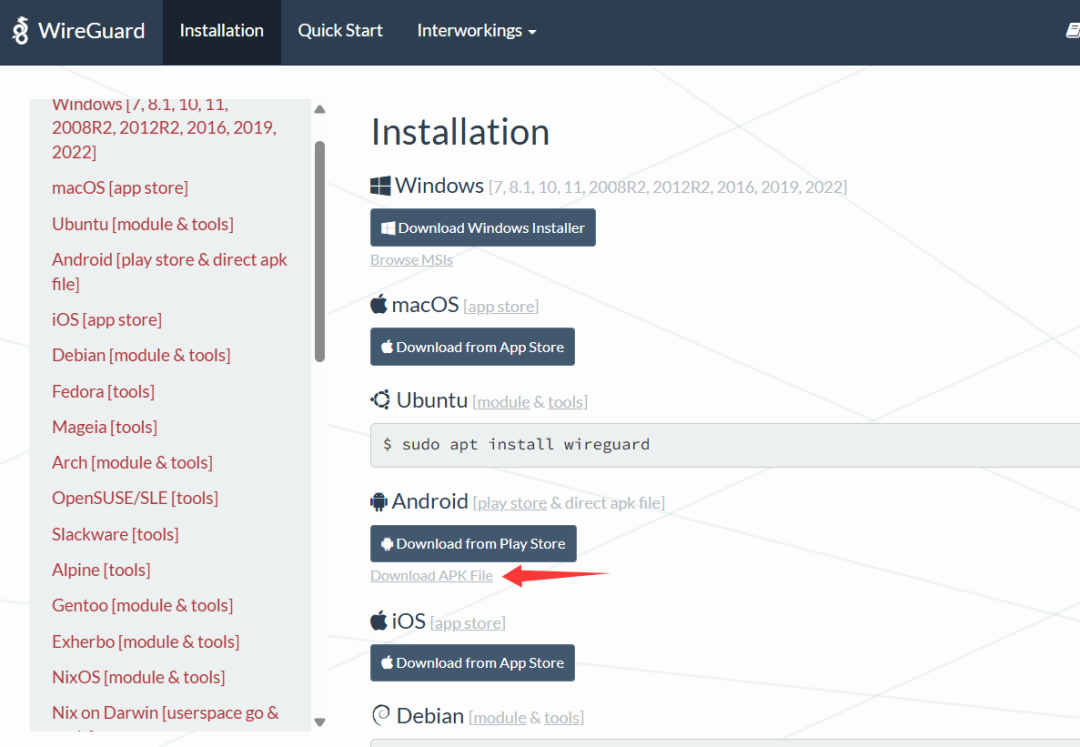Click the Apple icon beside iOS heading
Screen dimensions: 1080x747
click(x=379, y=621)
